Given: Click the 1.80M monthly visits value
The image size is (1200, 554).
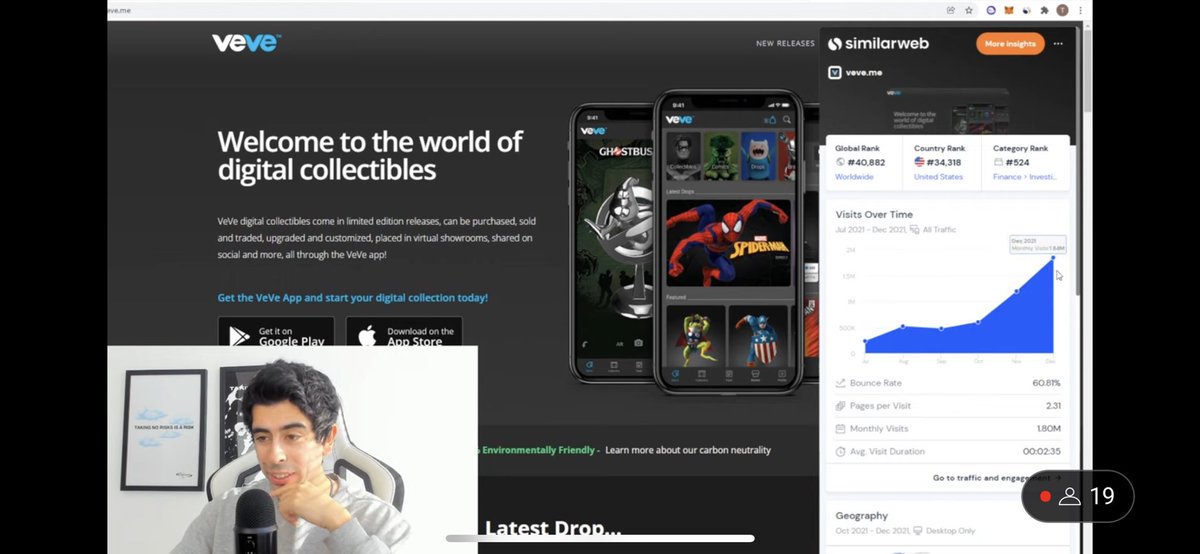Looking at the screenshot, I should 1048,429.
